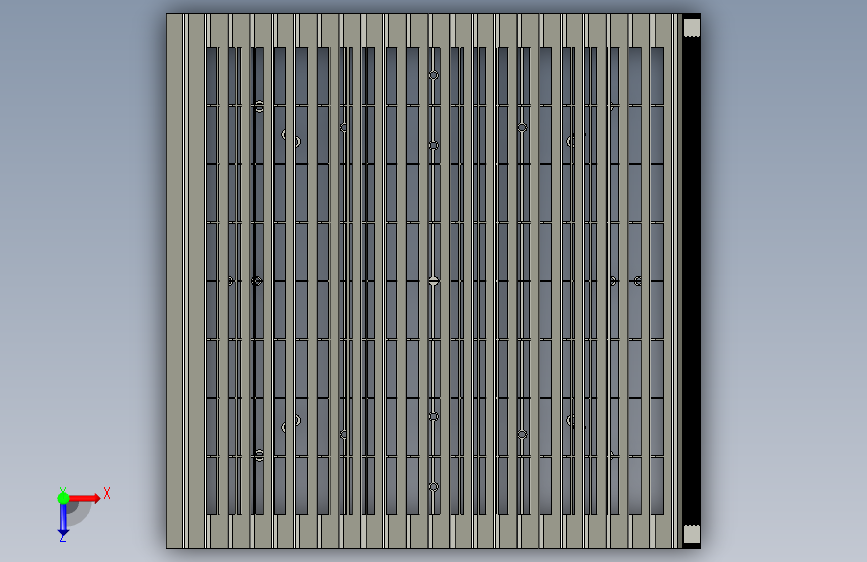The height and width of the screenshot is (562, 867).
Task: Select the small gray block at model's bottom-right corner
Action: (692, 534)
